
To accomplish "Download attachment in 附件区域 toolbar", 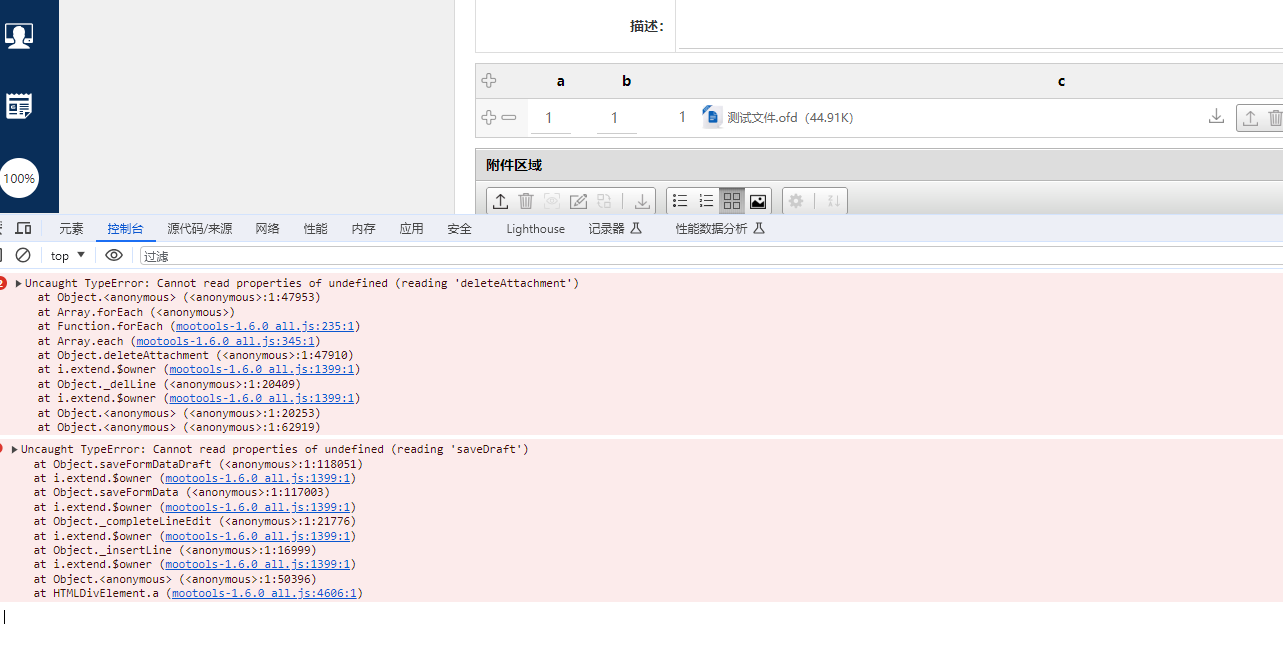I will pos(642,201).
